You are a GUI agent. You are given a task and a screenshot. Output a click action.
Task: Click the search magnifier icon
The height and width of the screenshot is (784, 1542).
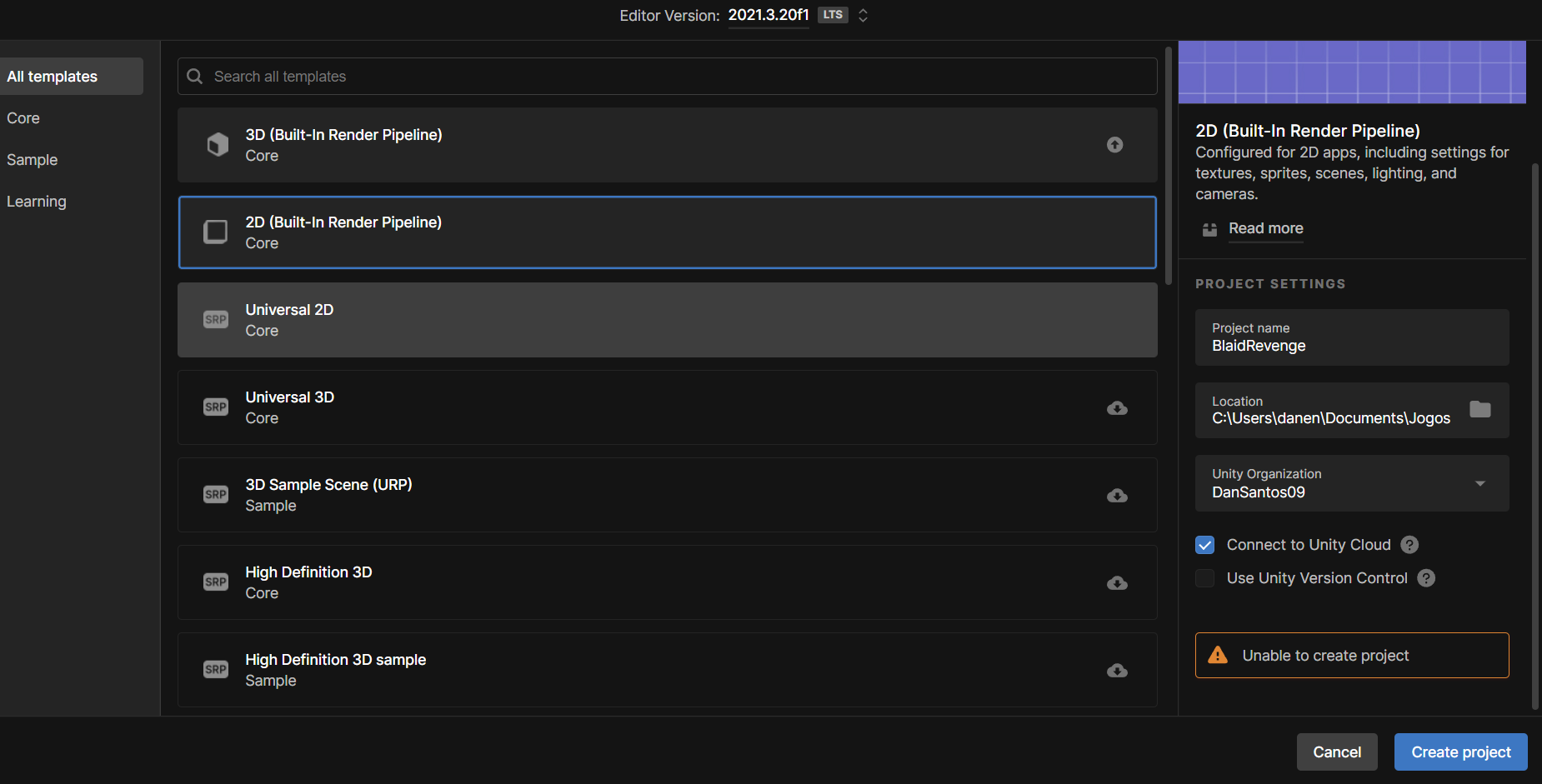(x=195, y=77)
